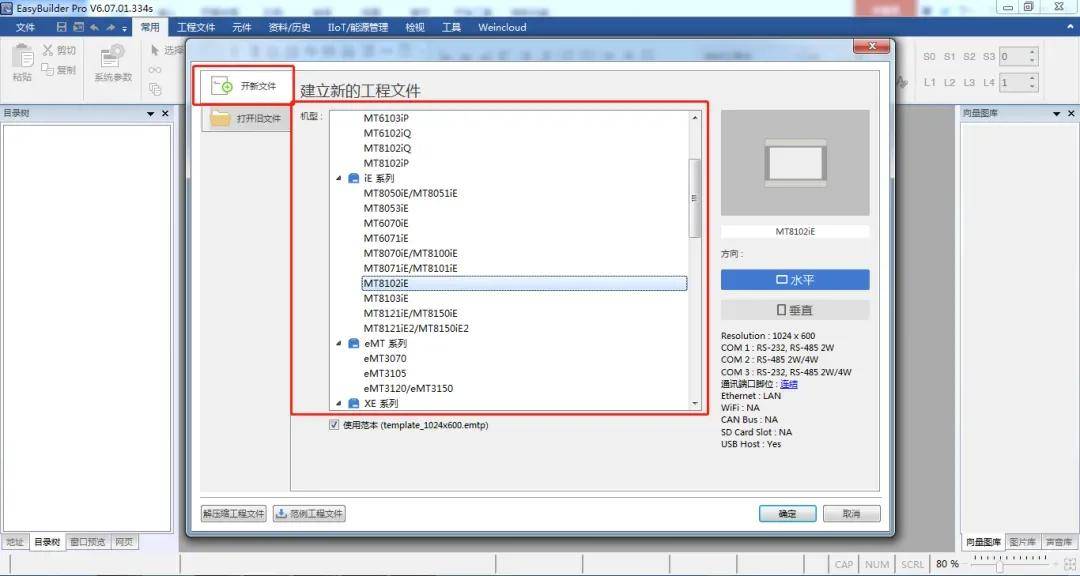Click the save icon in quick access toolbar
The width and height of the screenshot is (1080, 576).
(61, 27)
